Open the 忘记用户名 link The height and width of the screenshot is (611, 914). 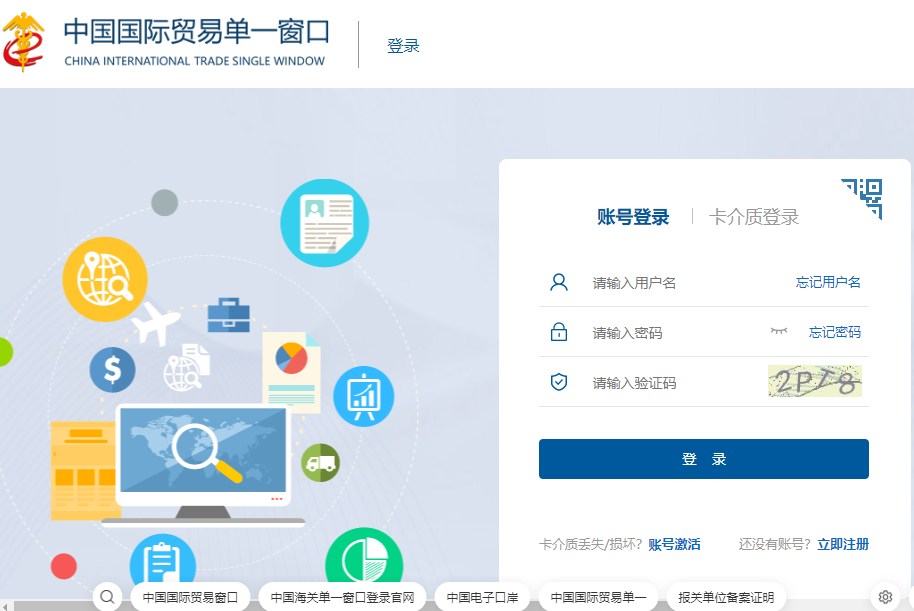tap(828, 282)
